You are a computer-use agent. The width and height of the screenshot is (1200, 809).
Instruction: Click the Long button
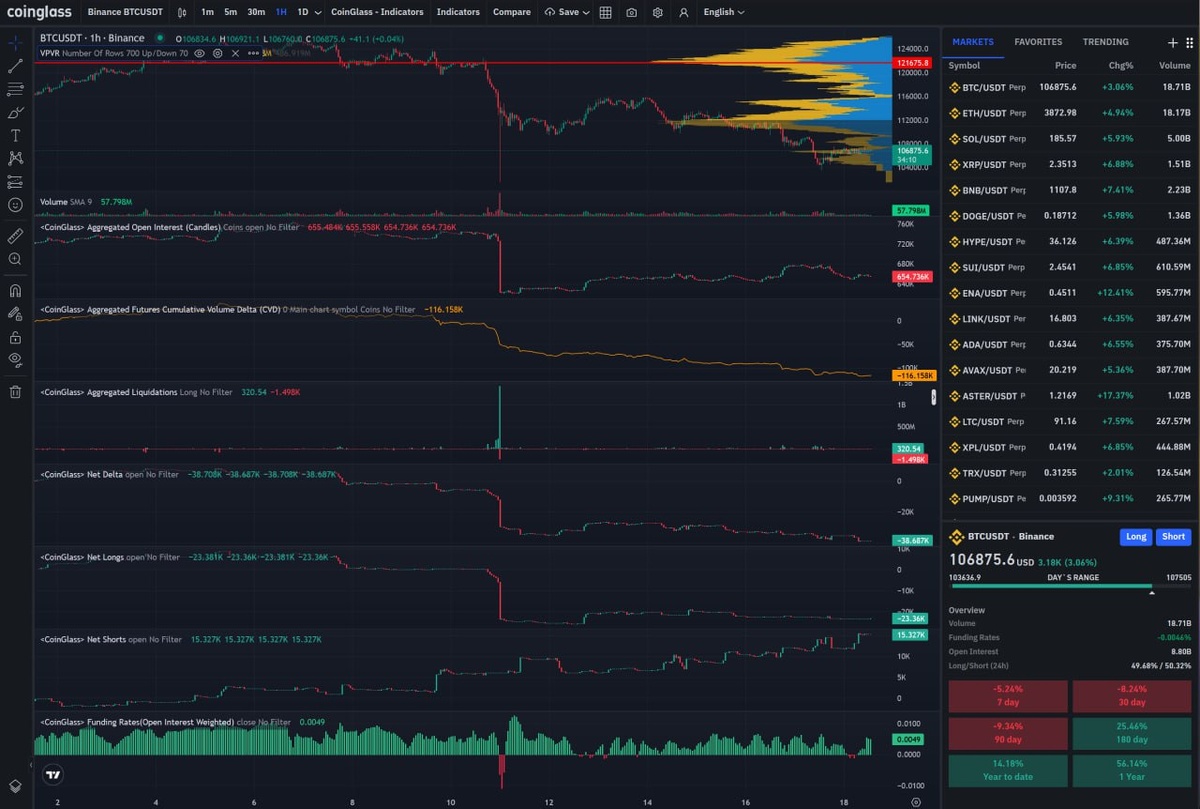(x=1136, y=536)
